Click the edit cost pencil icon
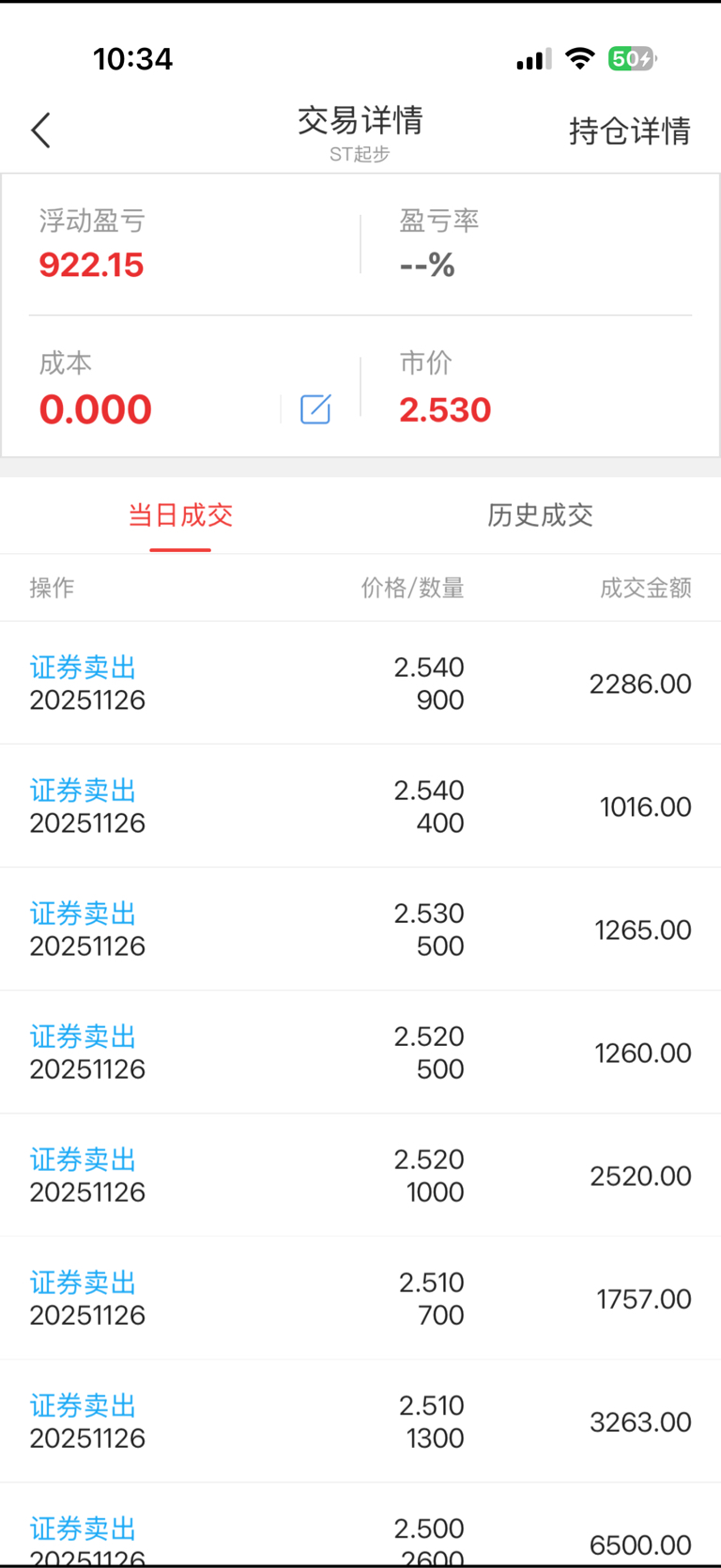The width and height of the screenshot is (721, 1568). click(315, 409)
